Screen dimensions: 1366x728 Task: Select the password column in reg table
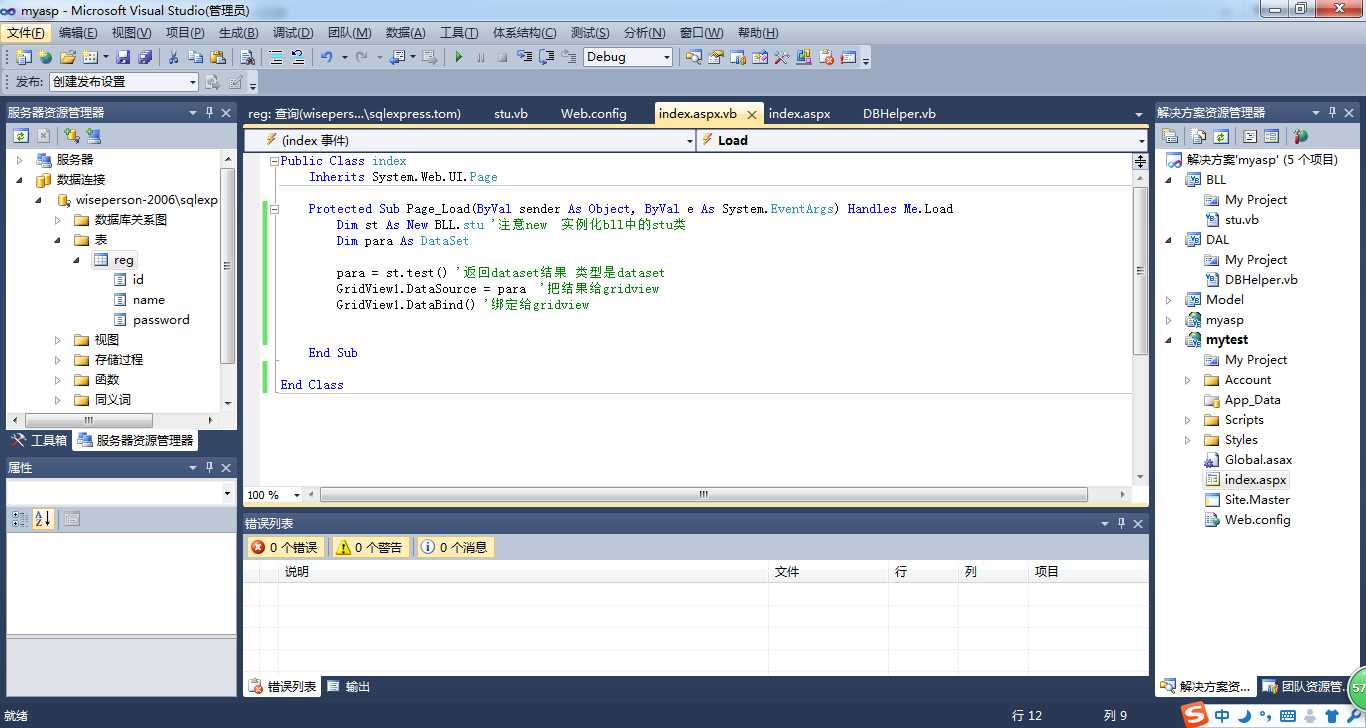click(x=161, y=320)
